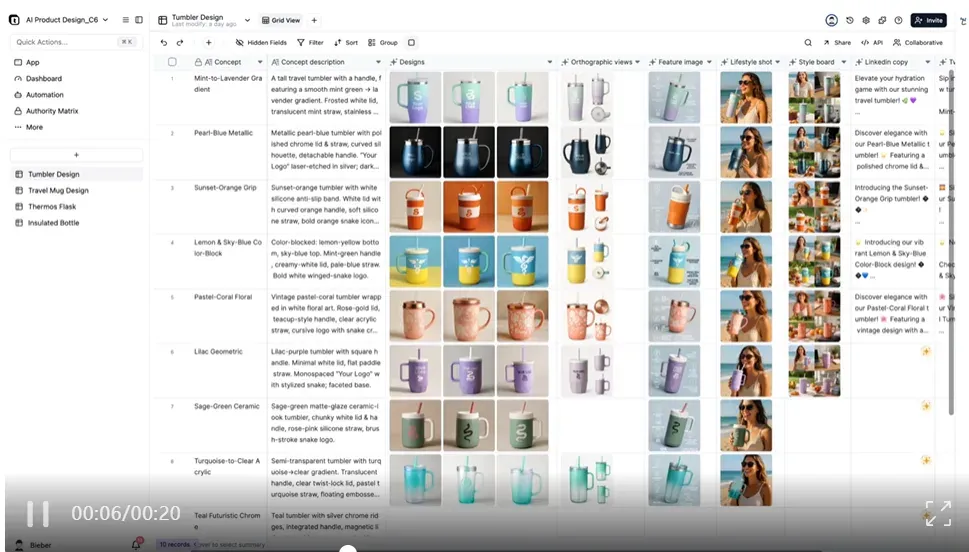Screen dimensions: 969x552
Task: Open the Group options
Action: (x=383, y=43)
